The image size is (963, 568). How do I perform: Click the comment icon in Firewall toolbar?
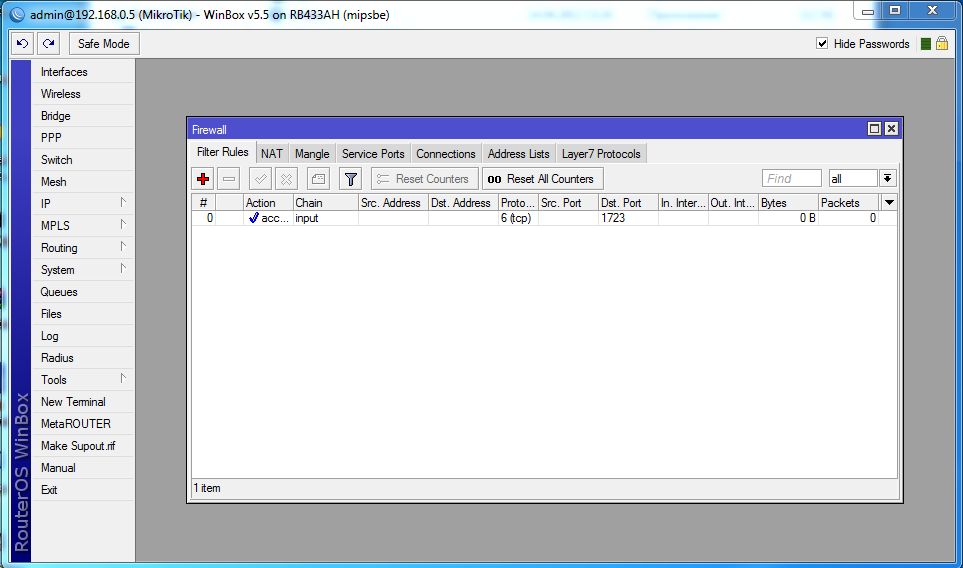(x=317, y=179)
